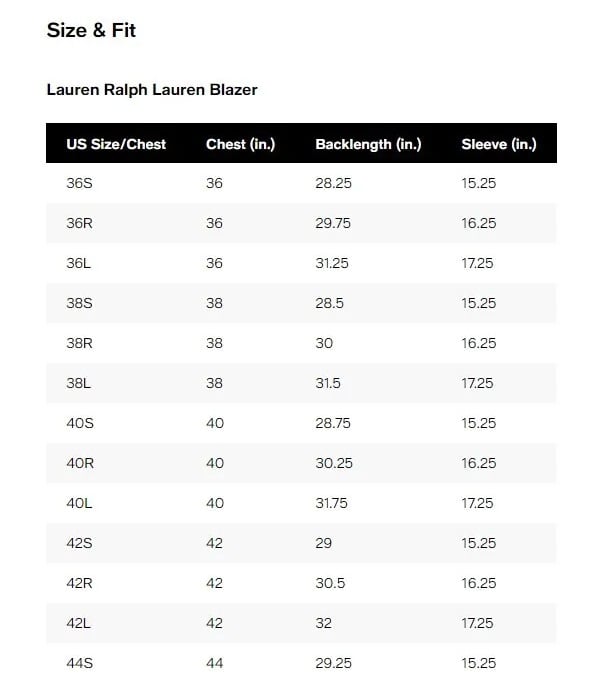Select the 38S size cell
Screen dimensions: 600x683
79,303
